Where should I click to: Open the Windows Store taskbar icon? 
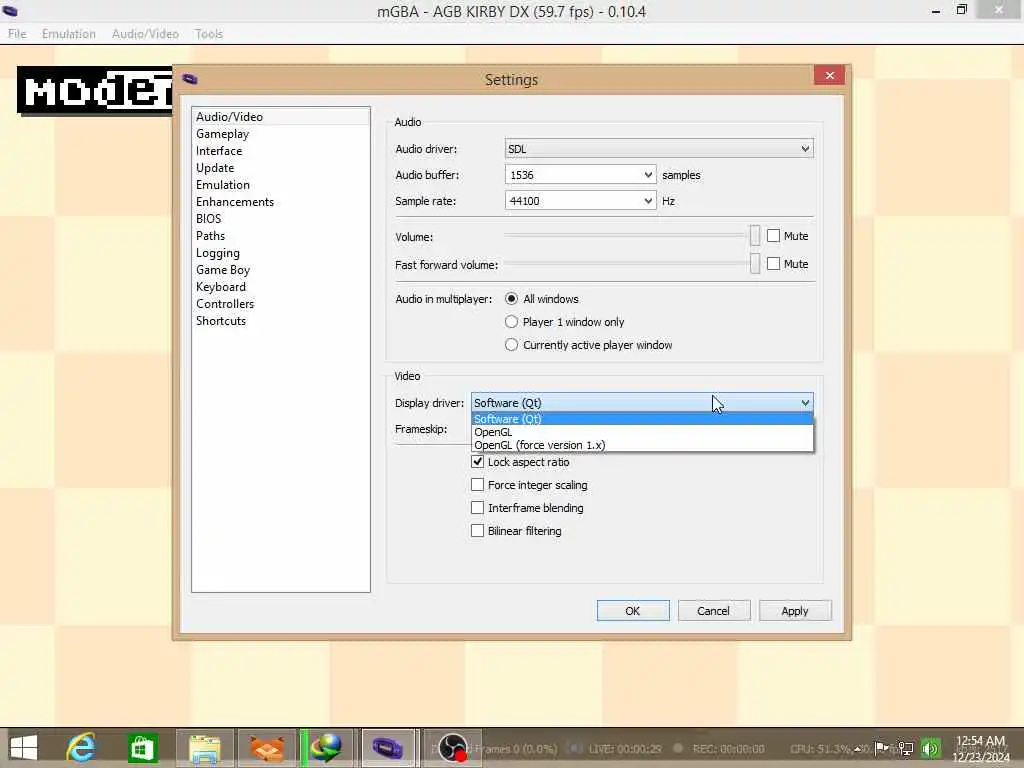(x=143, y=748)
